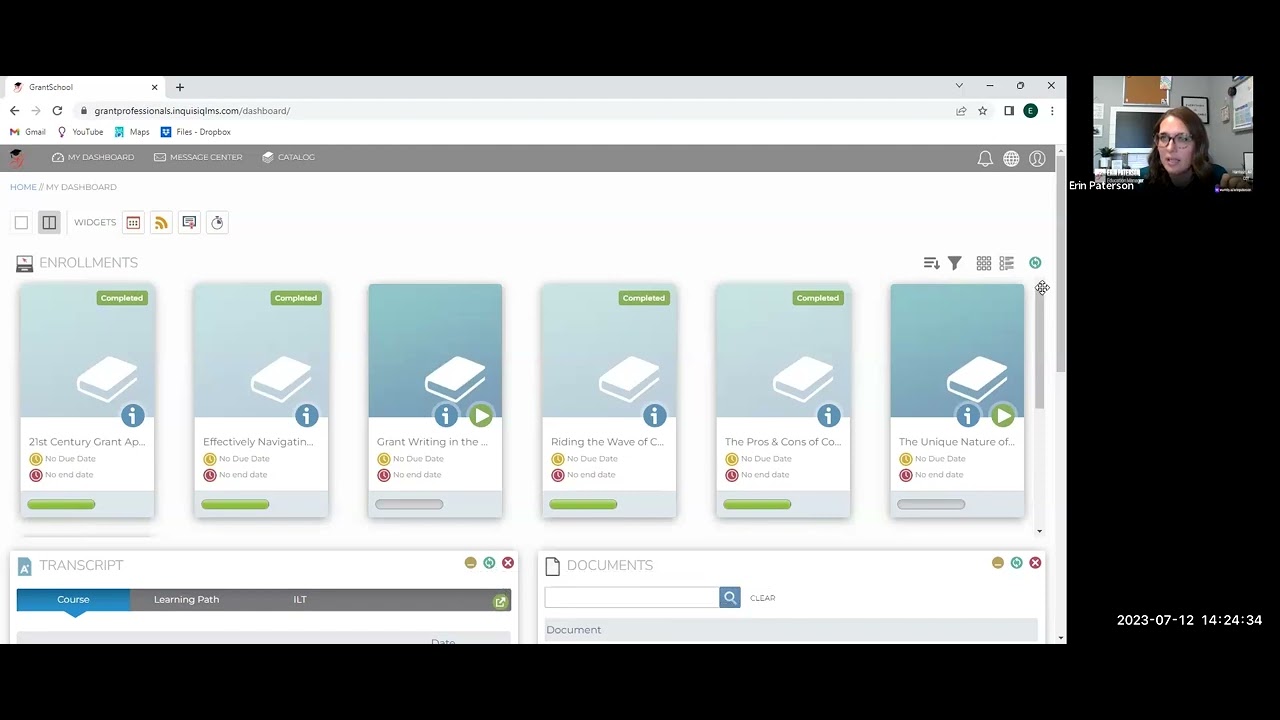
Task: Open the GrantSchool logo home icon
Action: tap(16, 158)
